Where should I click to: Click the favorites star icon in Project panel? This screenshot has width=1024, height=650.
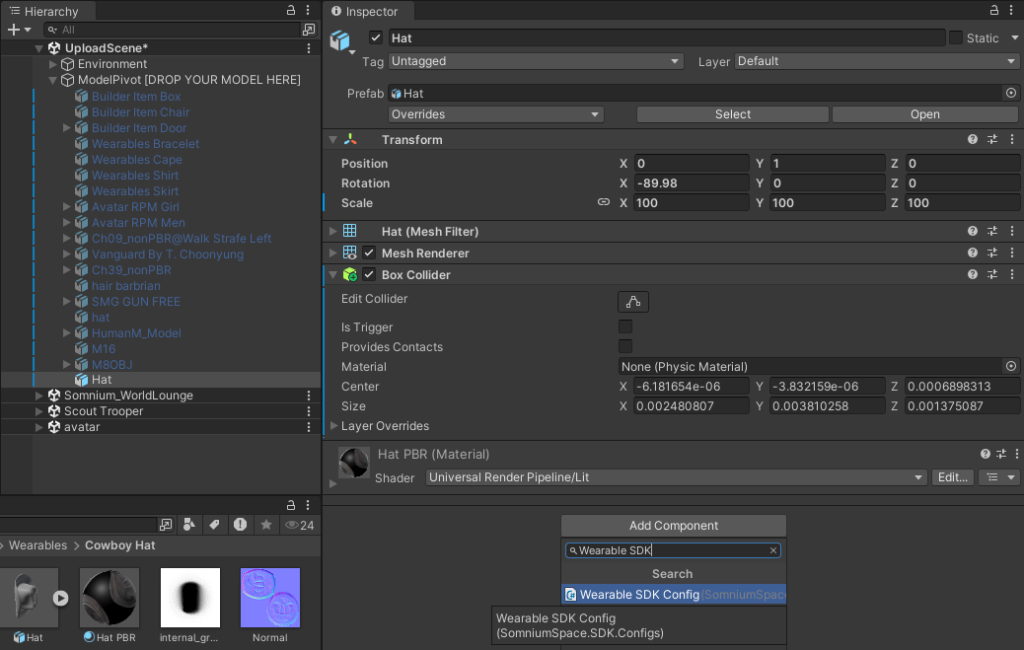tap(266, 525)
